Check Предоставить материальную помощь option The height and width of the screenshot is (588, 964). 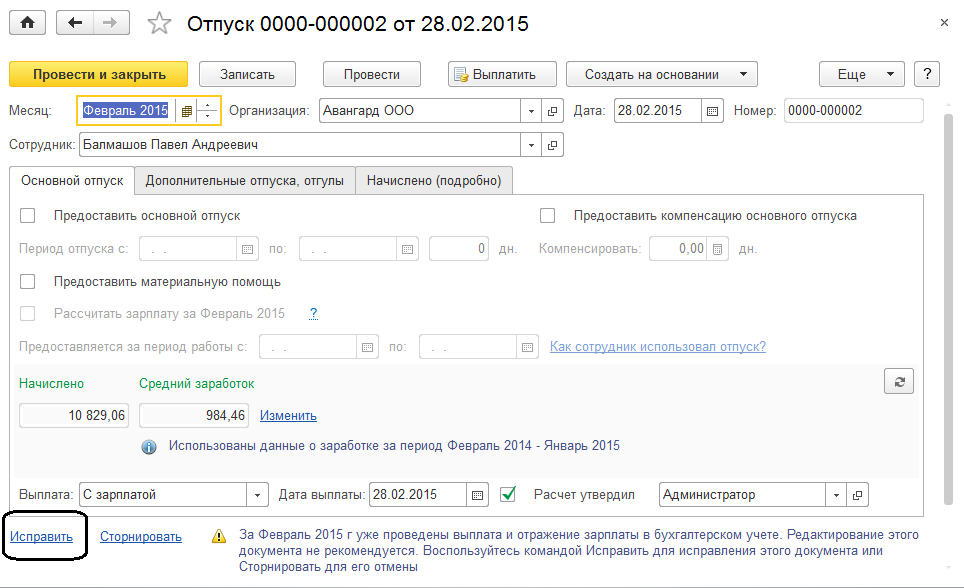(28, 281)
